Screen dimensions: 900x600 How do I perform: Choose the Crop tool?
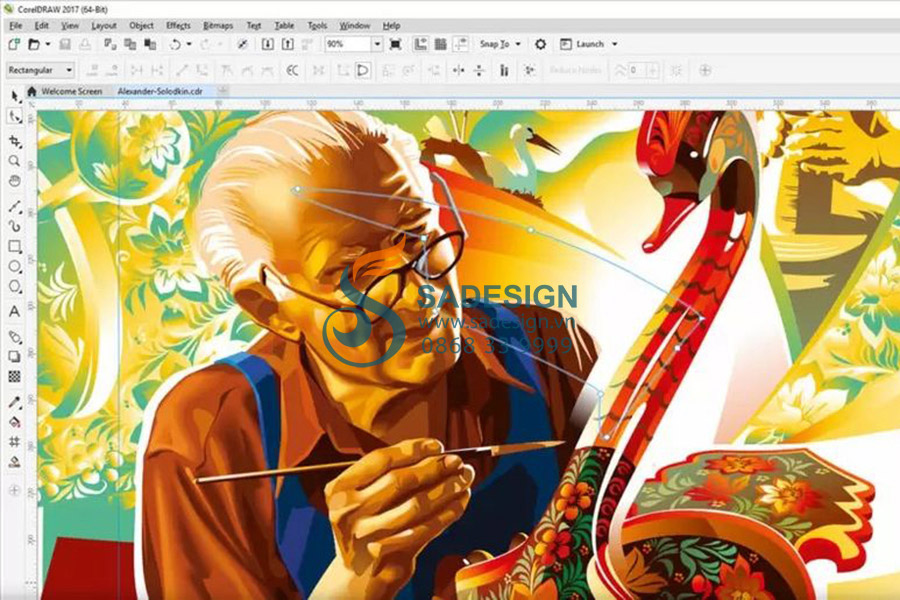point(15,141)
